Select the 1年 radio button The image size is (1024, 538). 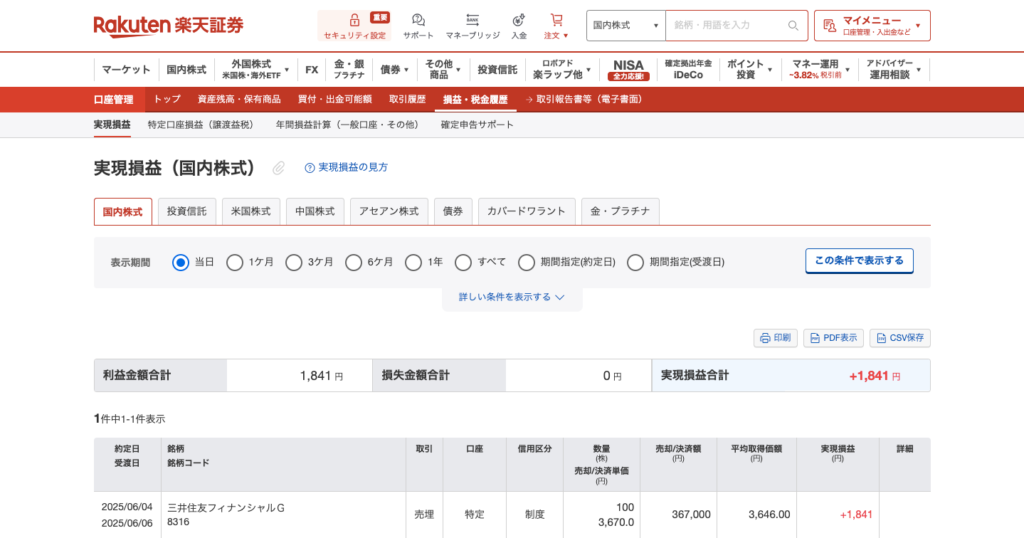click(413, 262)
